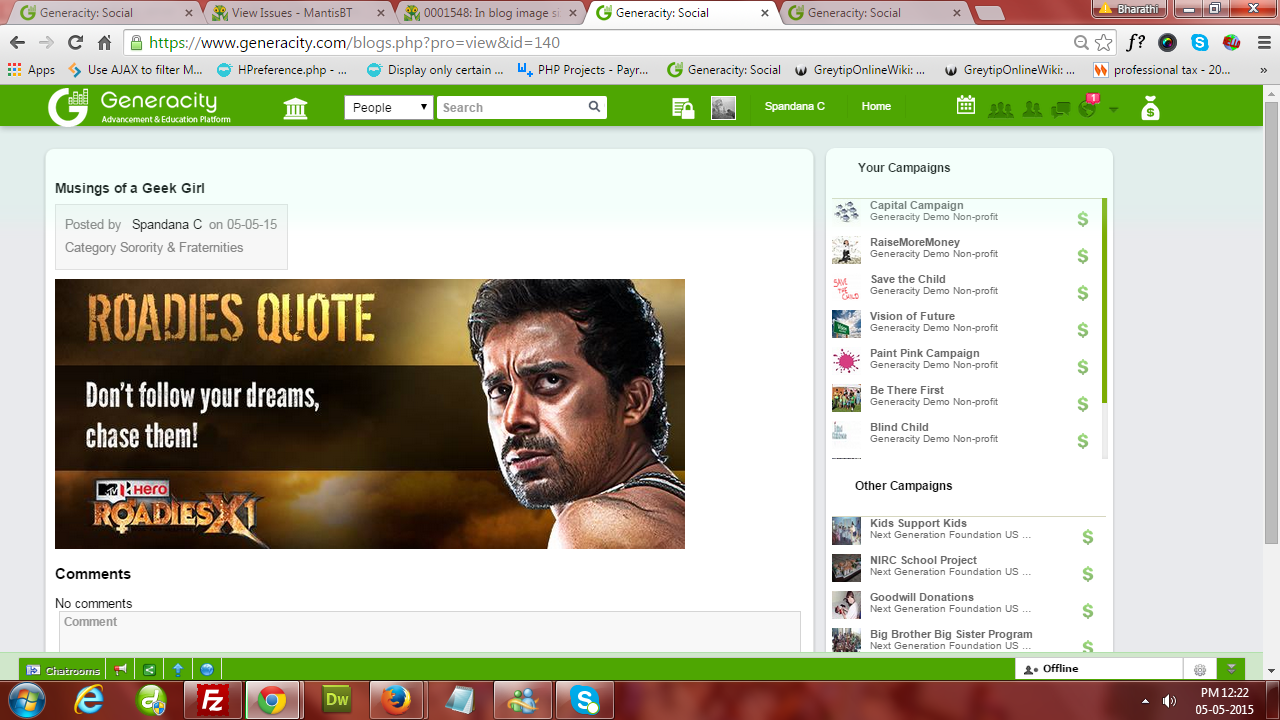The height and width of the screenshot is (720, 1280).
Task: Click dollar icon beside NIRC School Project
Action: (1088, 574)
